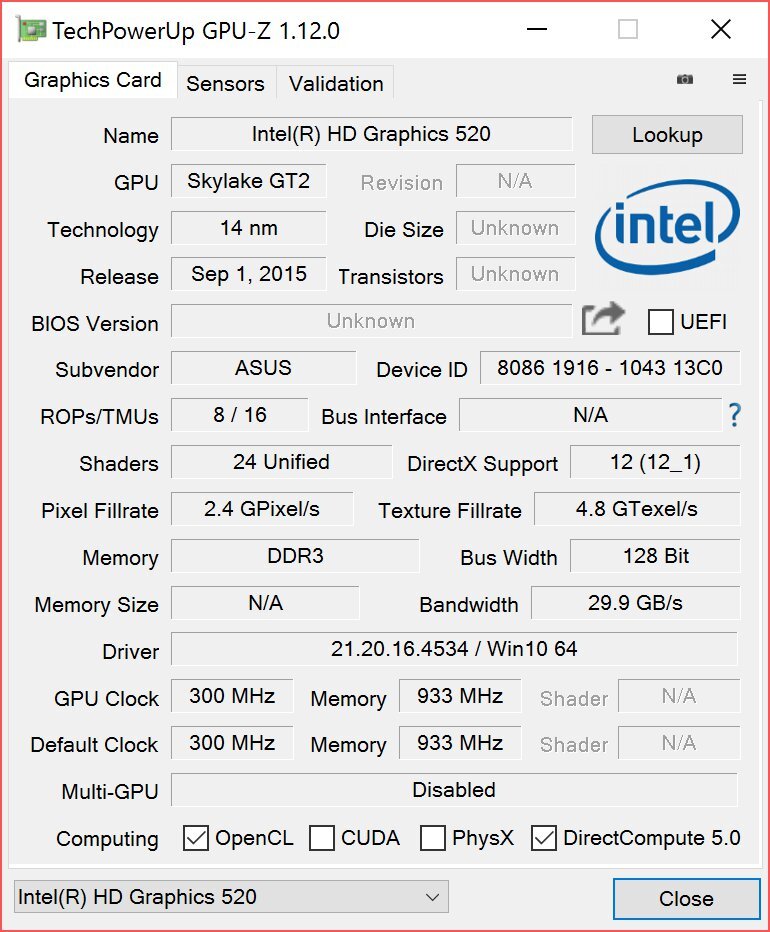This screenshot has height=932, width=770.
Task: Click the Lookup button
Action: pos(666,135)
